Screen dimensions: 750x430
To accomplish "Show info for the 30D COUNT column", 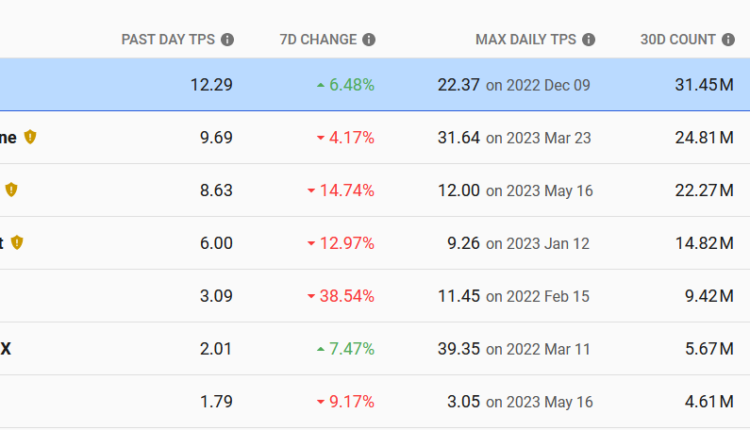I will pyautogui.click(x=729, y=40).
